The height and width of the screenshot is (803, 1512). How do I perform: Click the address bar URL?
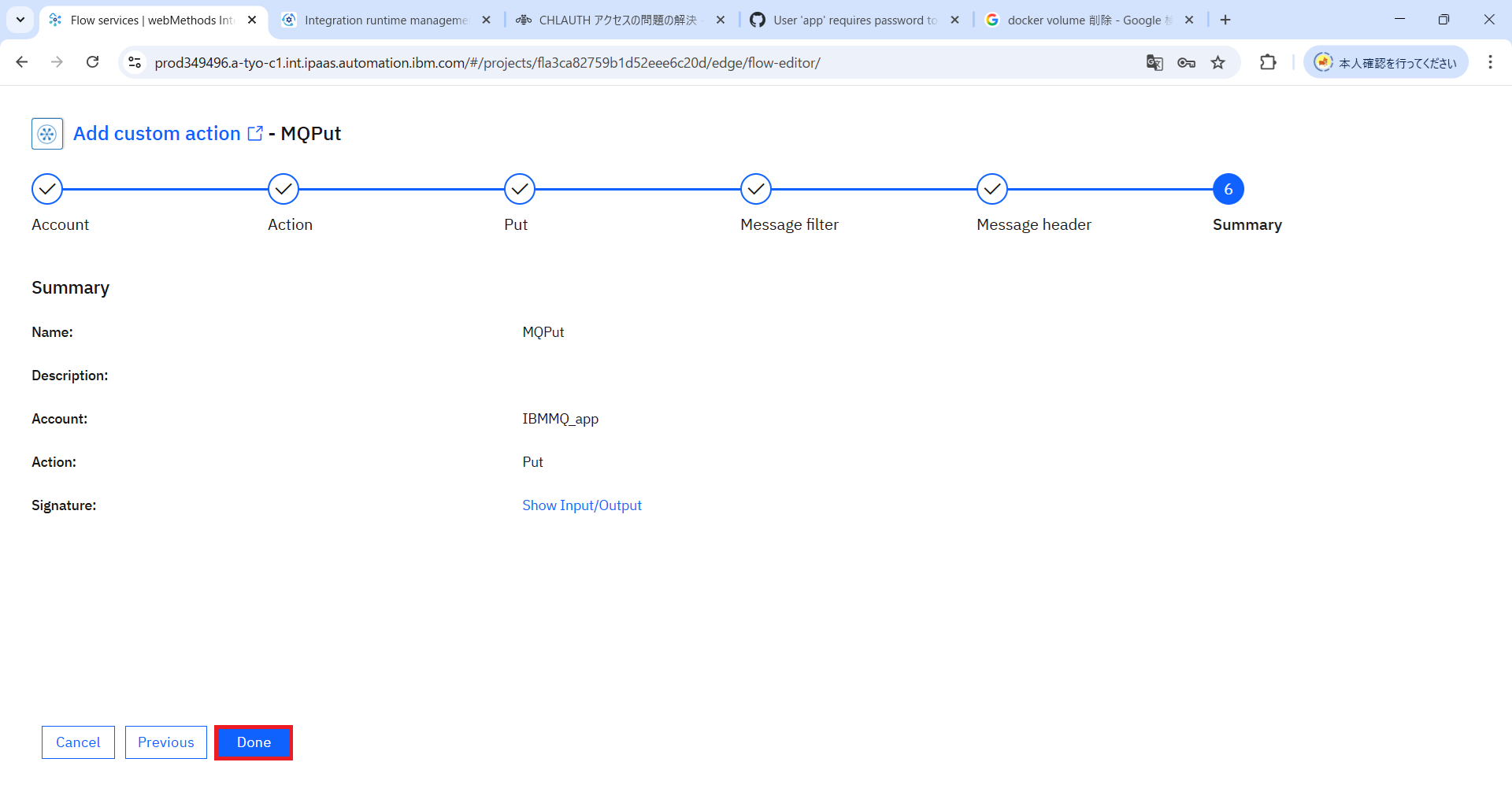[487, 63]
